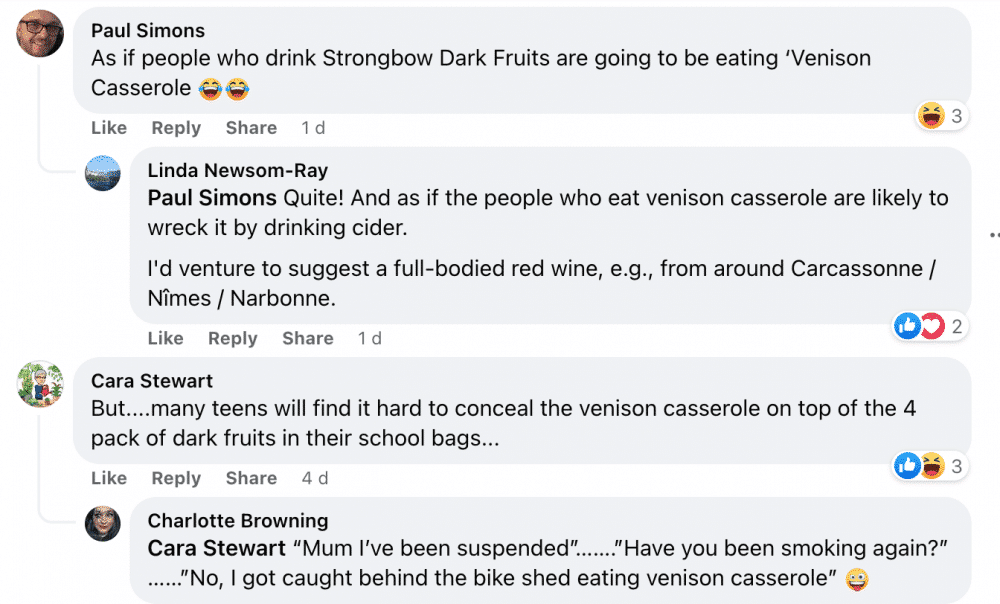Open the Cara Stewart mention in Charlotte's reply

tap(216, 548)
